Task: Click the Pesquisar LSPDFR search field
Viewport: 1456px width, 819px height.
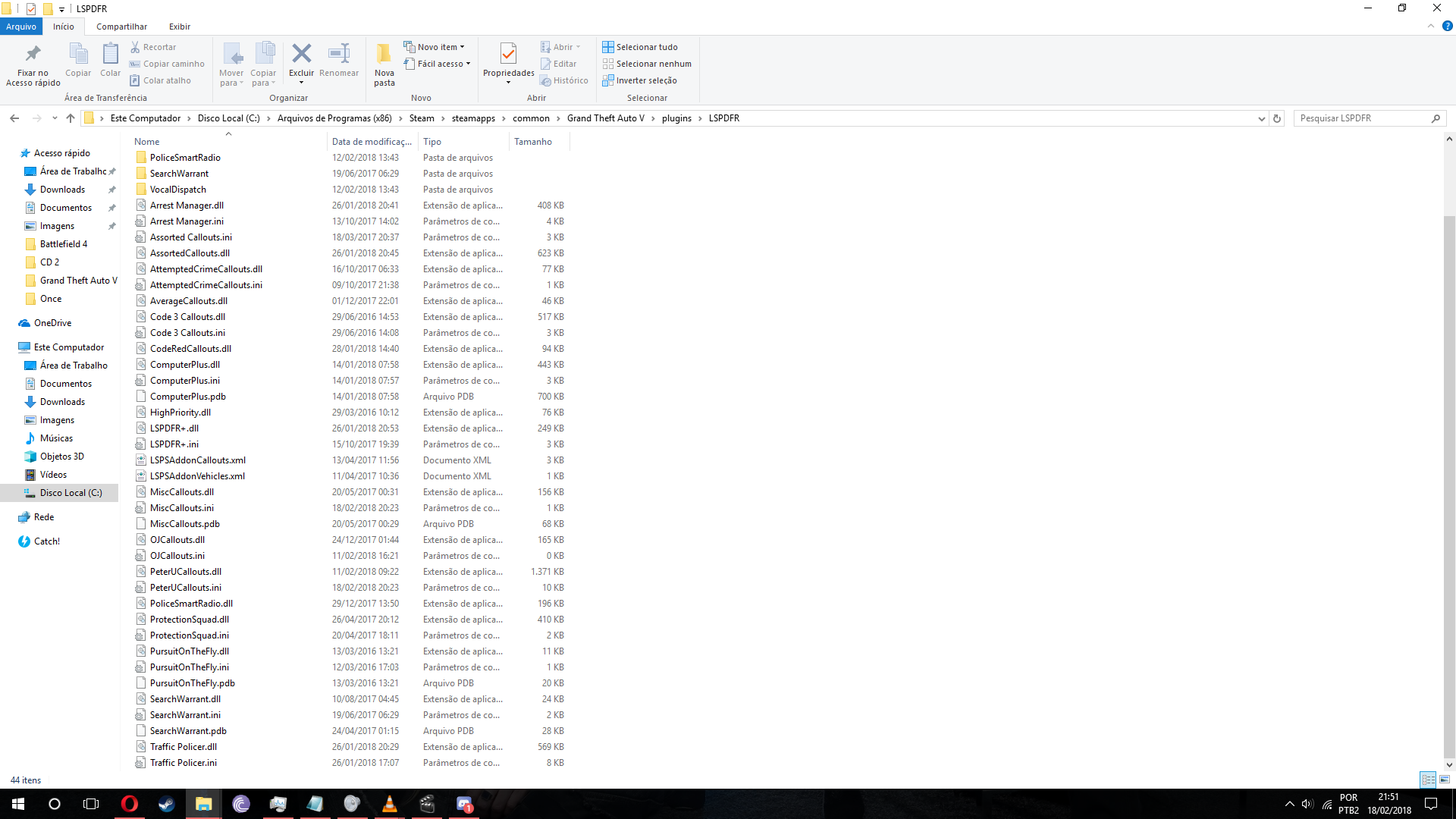Action: coord(1361,118)
